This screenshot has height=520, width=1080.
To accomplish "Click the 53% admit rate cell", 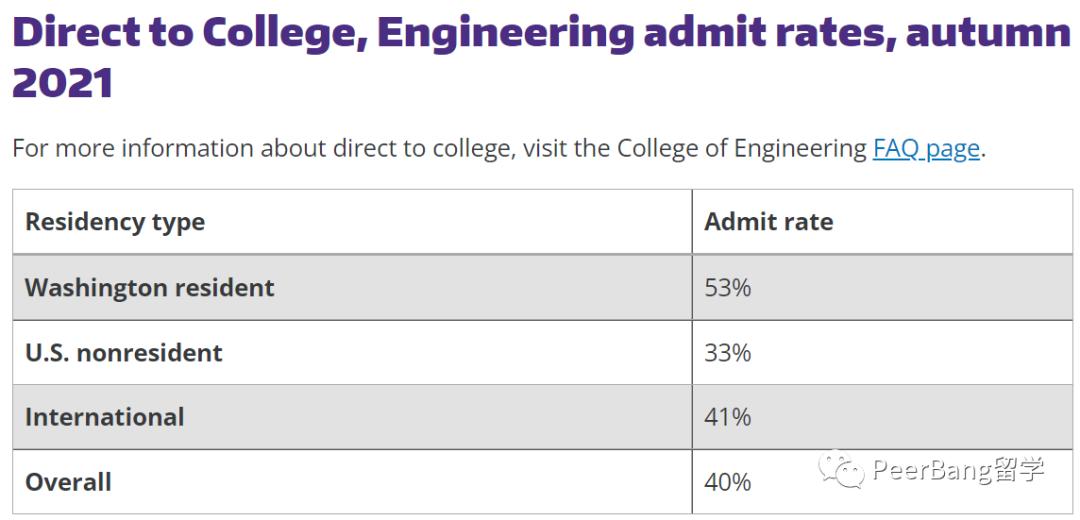I will pos(727,288).
